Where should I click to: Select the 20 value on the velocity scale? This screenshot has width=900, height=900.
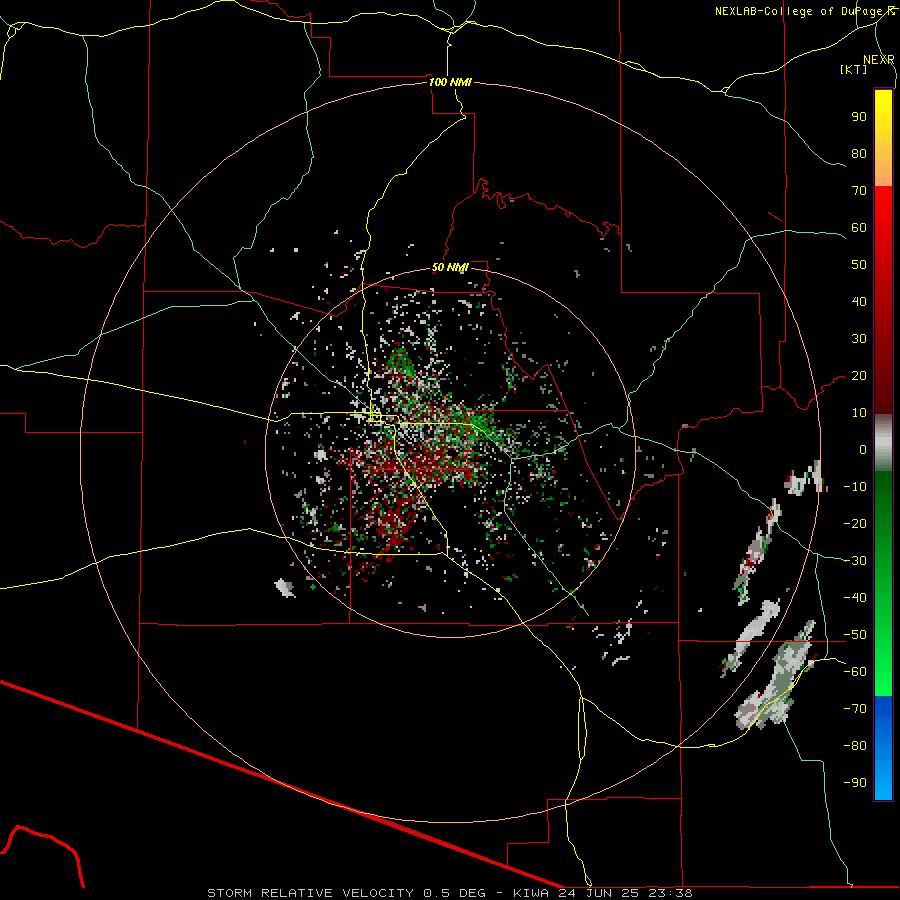859,375
